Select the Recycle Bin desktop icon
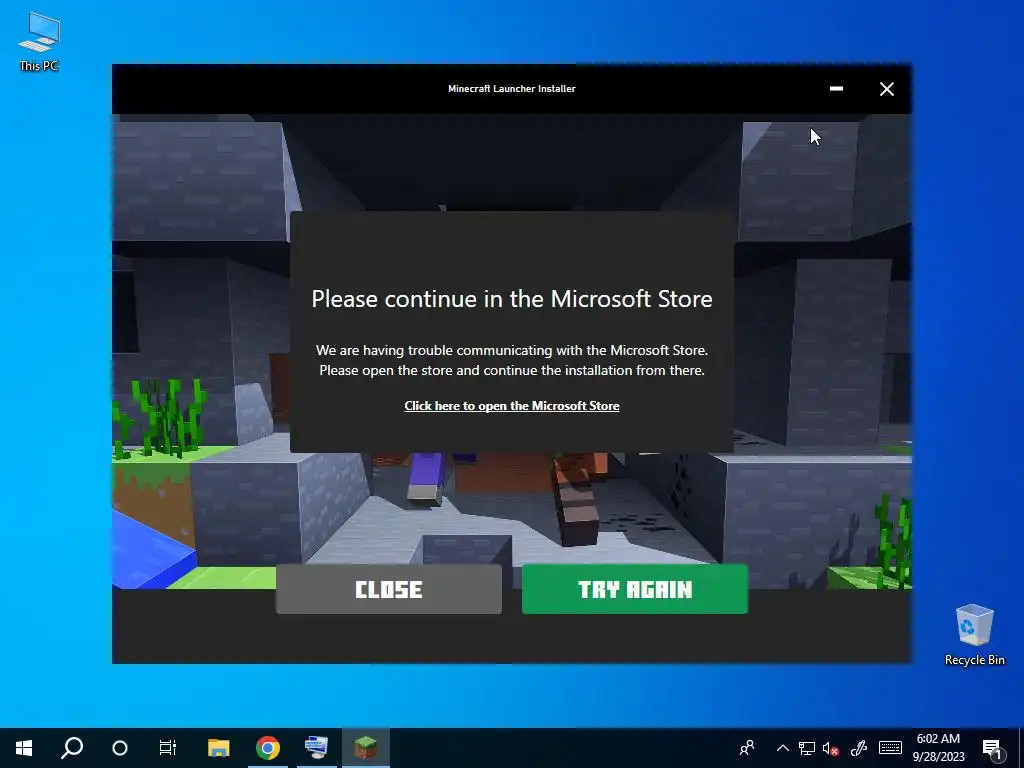Viewport: 1024px width, 768px height. [974, 635]
